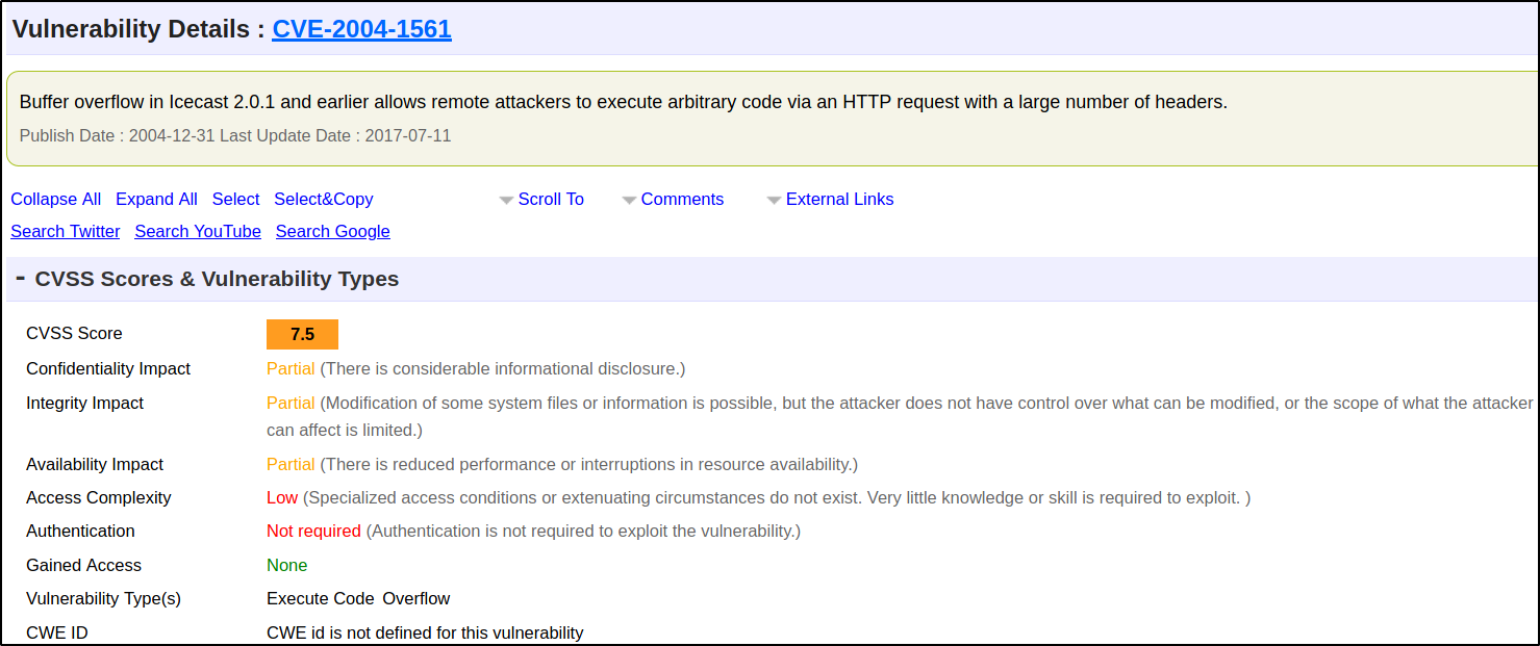This screenshot has height=646, width=1540.
Task: Click the Search YouTube link
Action: pyautogui.click(x=198, y=231)
